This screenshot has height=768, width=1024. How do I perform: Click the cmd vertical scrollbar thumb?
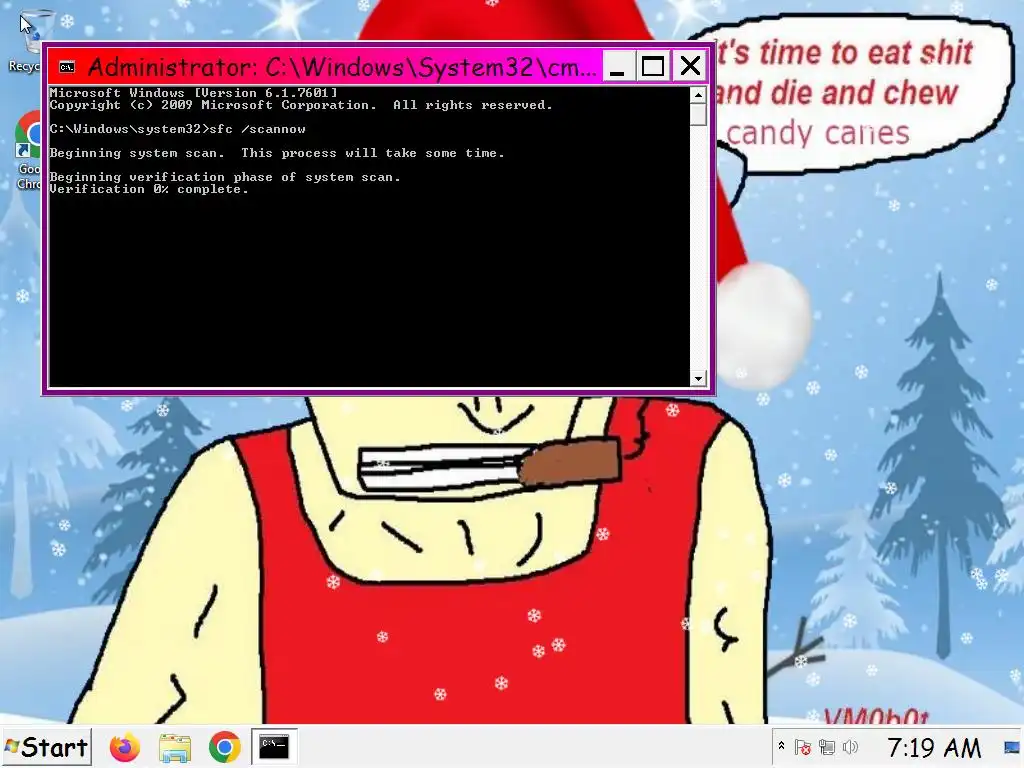699,114
